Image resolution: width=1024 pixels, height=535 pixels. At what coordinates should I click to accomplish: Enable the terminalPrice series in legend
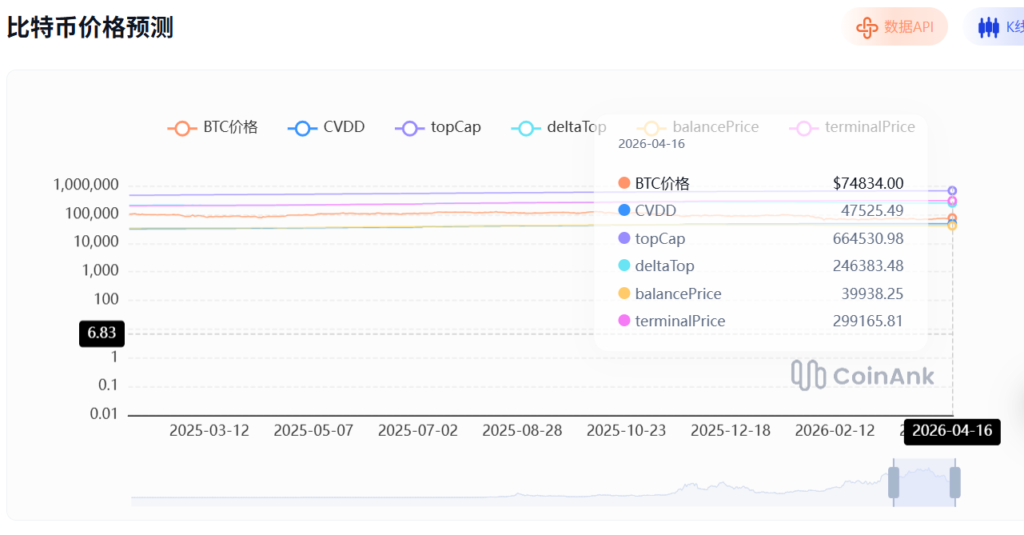(853, 128)
